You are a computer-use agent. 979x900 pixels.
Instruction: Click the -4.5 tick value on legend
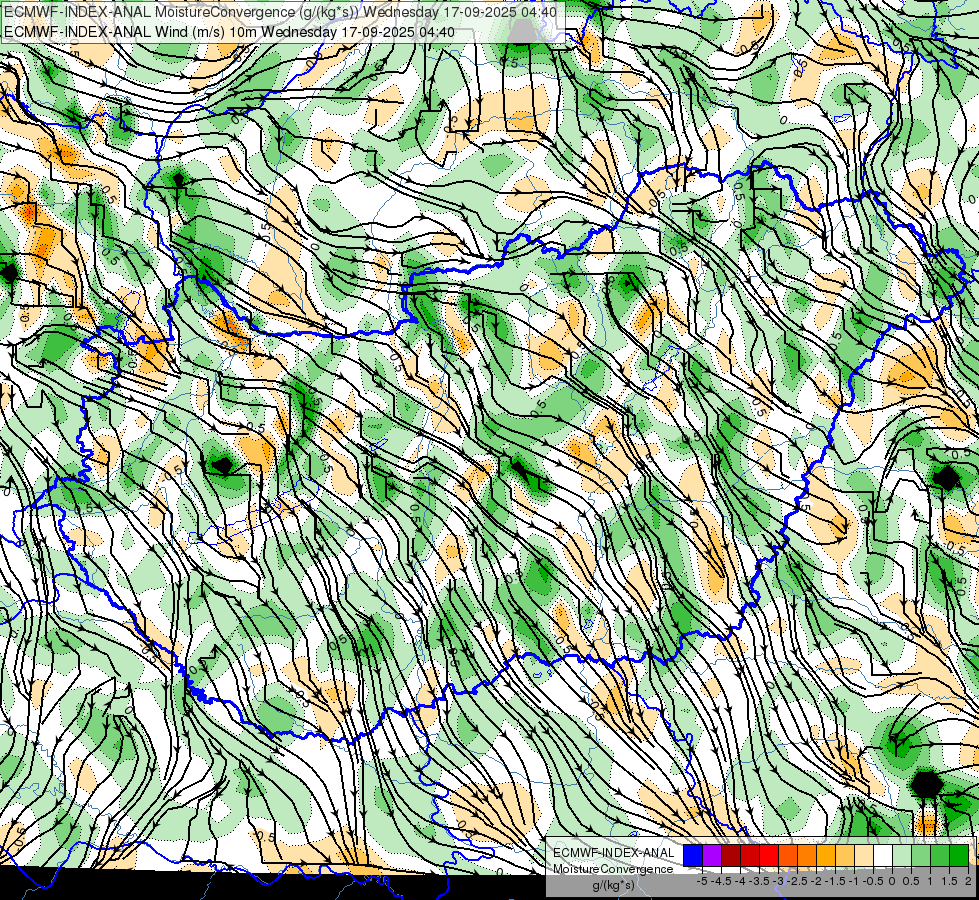pyautogui.click(x=721, y=881)
